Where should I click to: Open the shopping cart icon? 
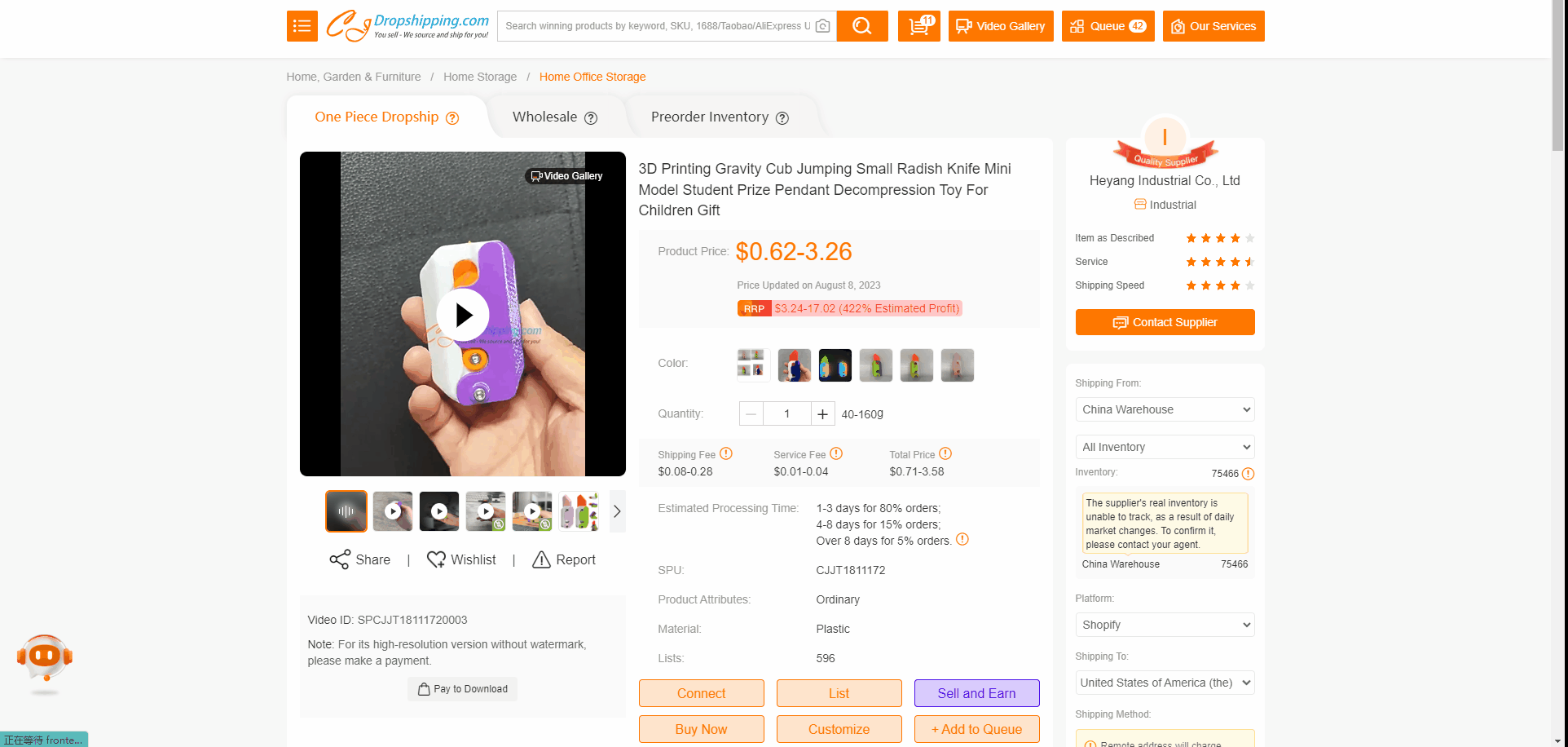click(918, 26)
